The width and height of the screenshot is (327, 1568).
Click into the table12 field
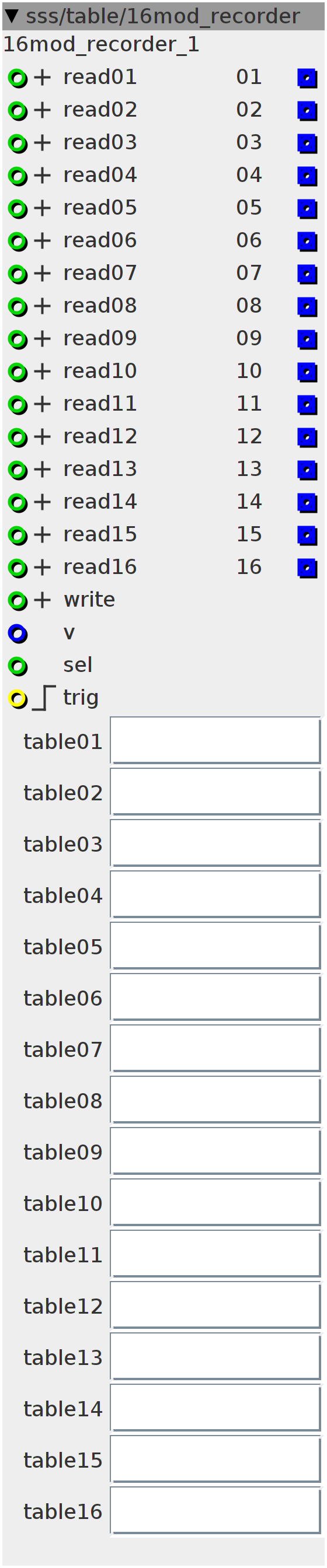pyautogui.click(x=215, y=1305)
